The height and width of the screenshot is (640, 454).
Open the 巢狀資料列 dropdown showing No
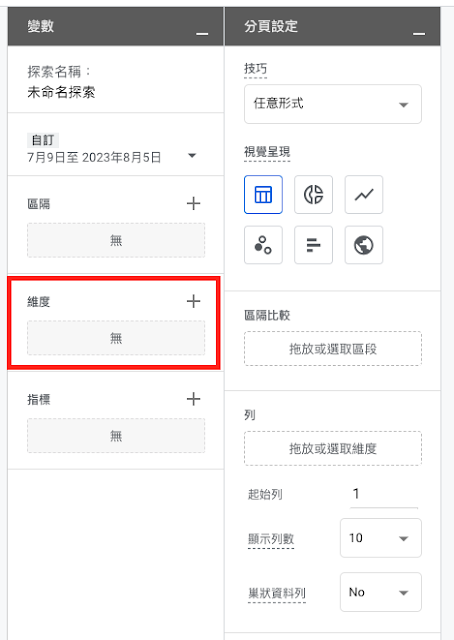click(x=381, y=592)
